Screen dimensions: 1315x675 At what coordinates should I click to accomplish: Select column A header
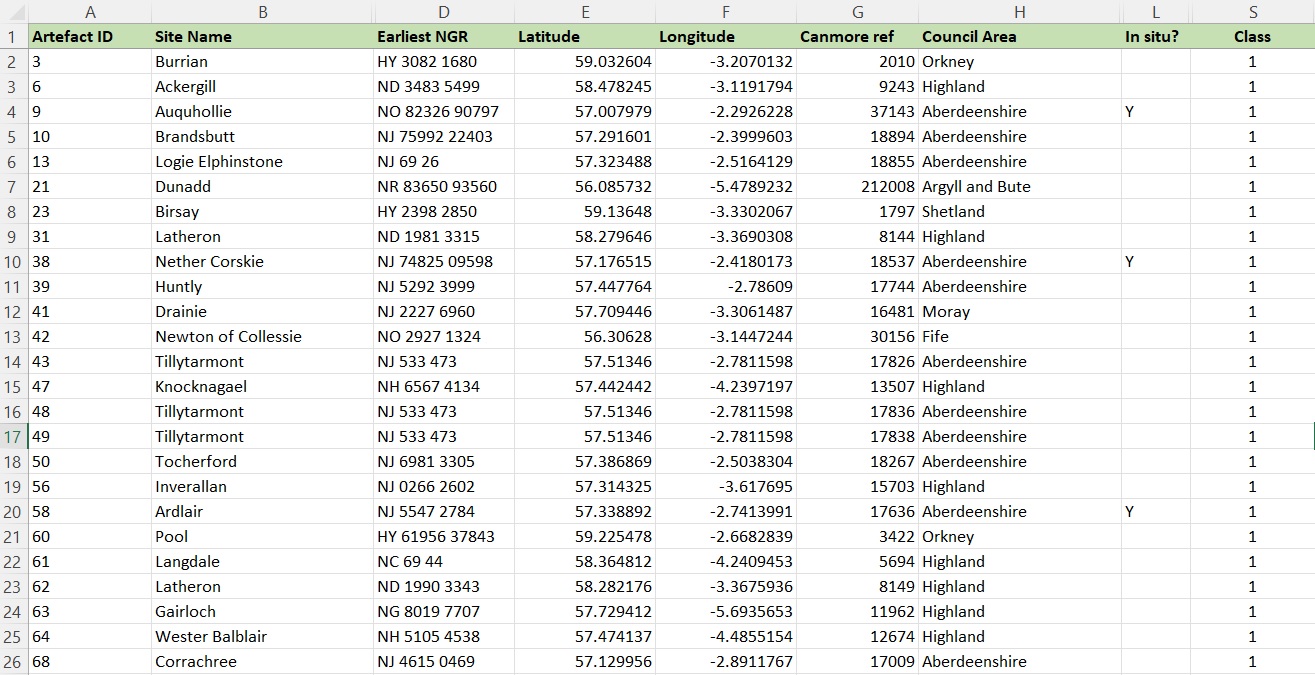pos(90,12)
